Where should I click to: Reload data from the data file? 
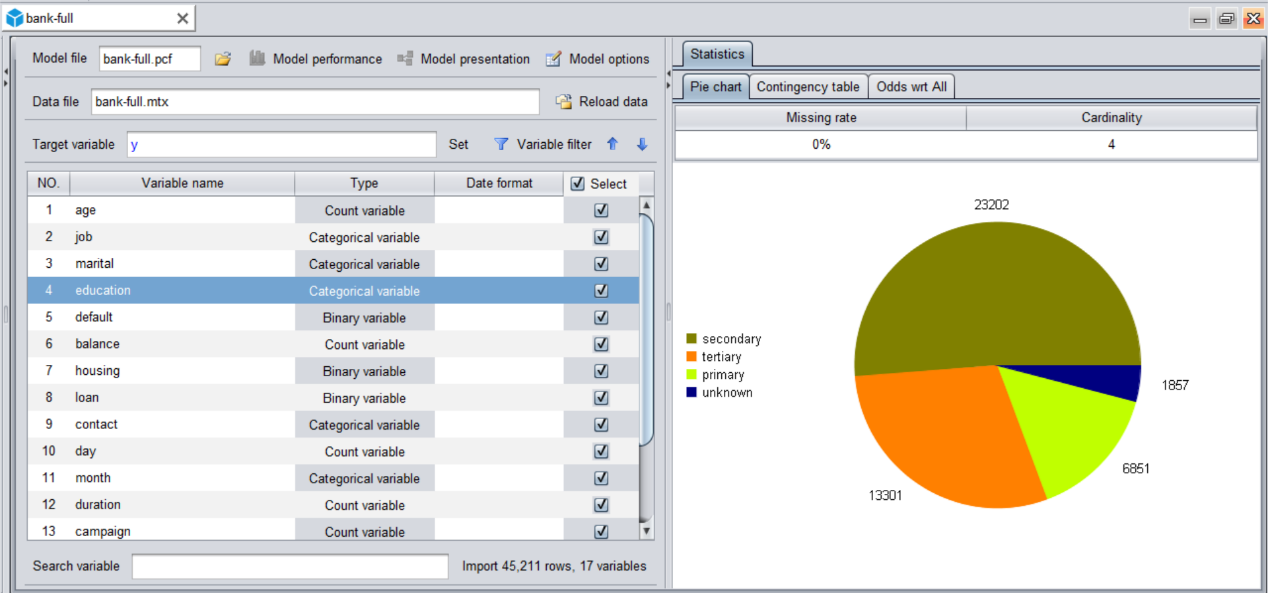[602, 102]
